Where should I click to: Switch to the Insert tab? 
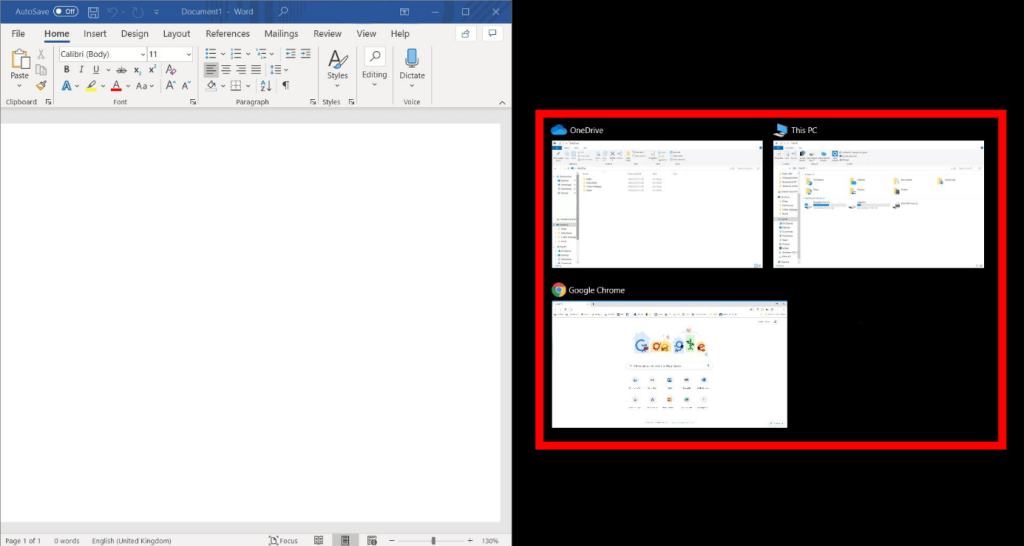(95, 33)
